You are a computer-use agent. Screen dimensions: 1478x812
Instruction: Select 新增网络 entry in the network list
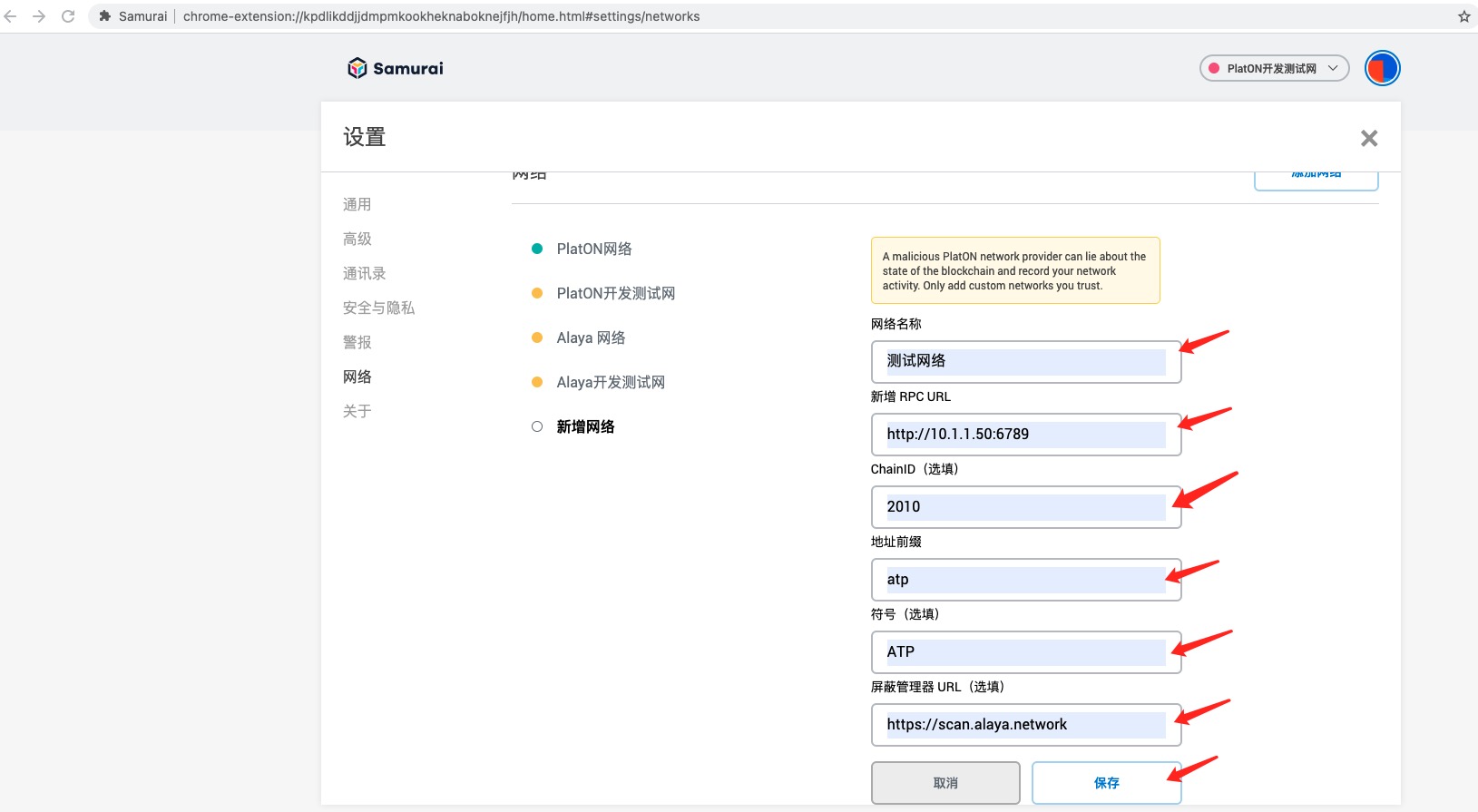pyautogui.click(x=585, y=426)
